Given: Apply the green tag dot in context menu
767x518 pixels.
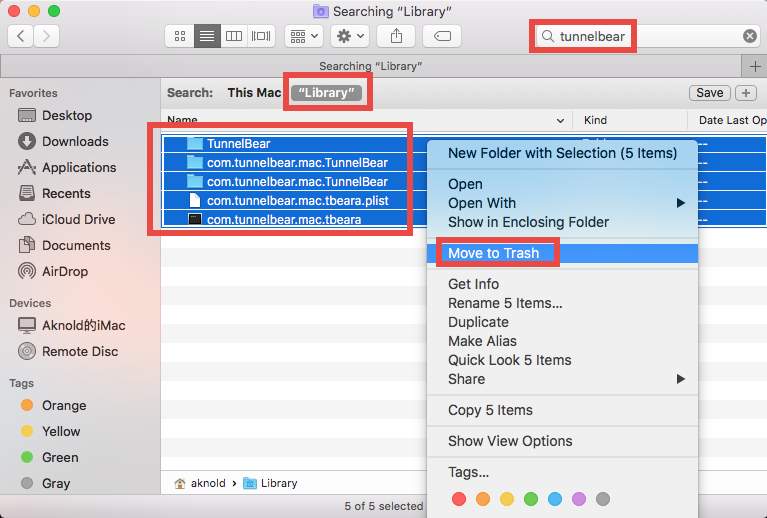Looking at the screenshot, I should point(531,499).
